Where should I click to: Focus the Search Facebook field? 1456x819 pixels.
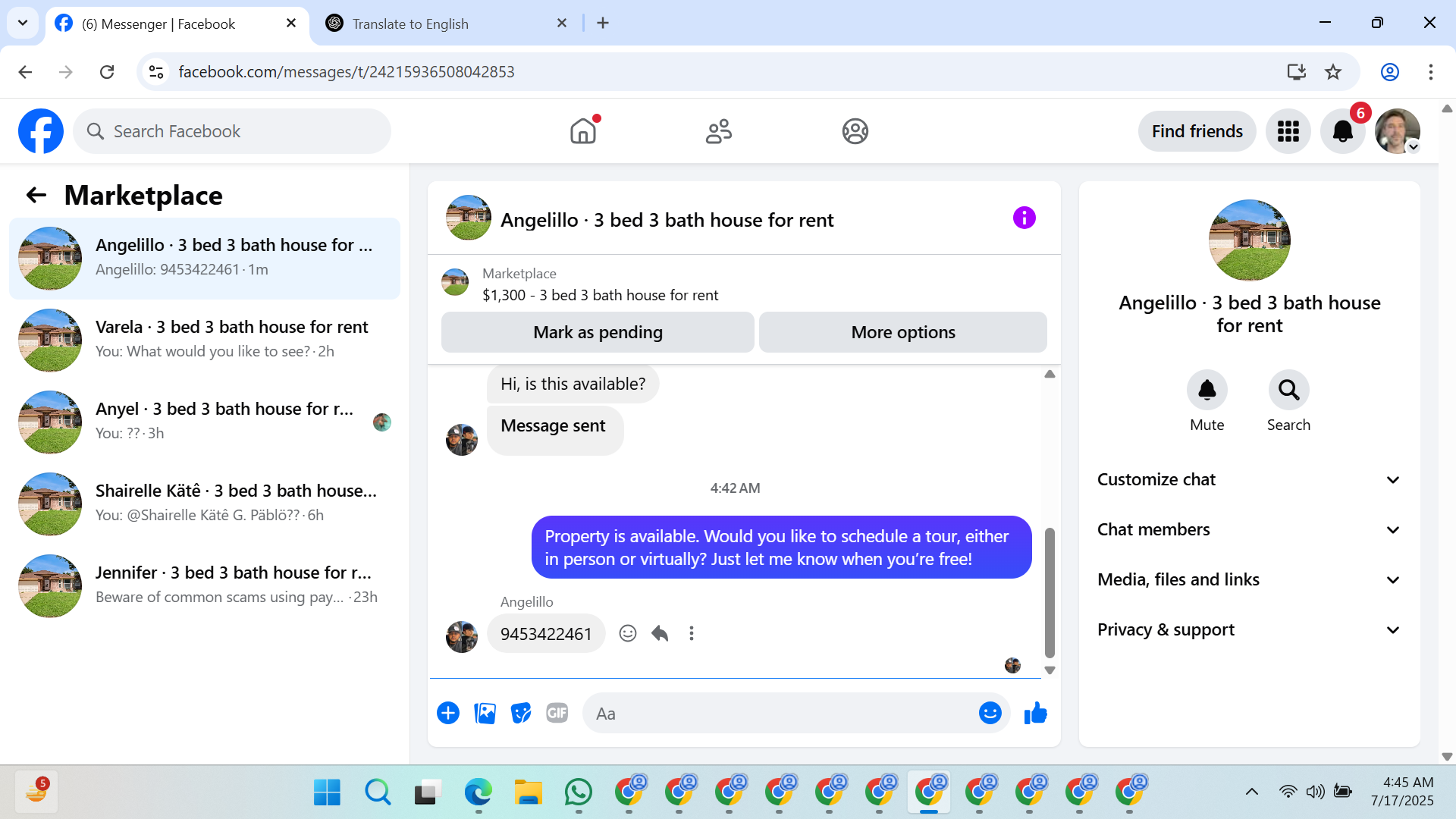coord(232,131)
